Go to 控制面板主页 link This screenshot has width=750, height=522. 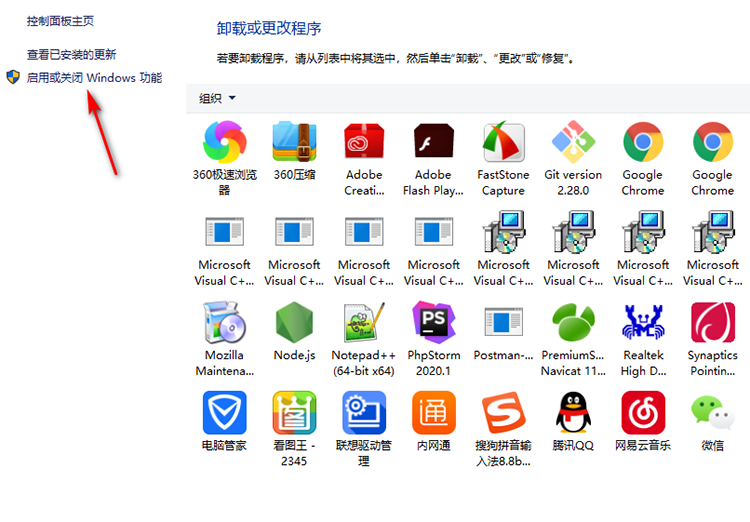pos(60,21)
